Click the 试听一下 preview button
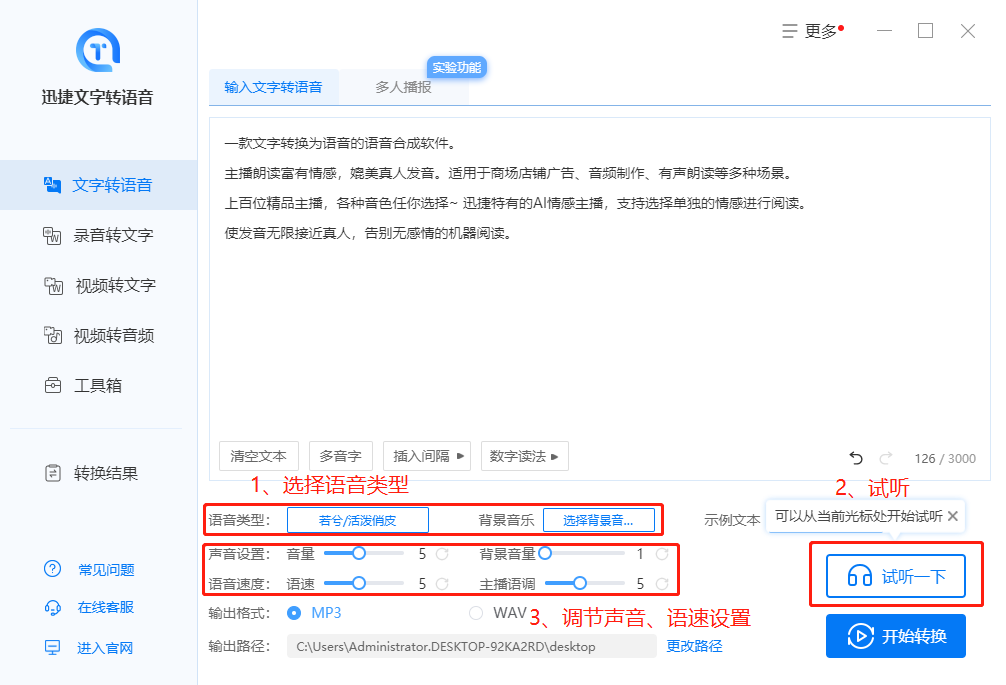The width and height of the screenshot is (1006, 685). pyautogui.click(x=896, y=576)
